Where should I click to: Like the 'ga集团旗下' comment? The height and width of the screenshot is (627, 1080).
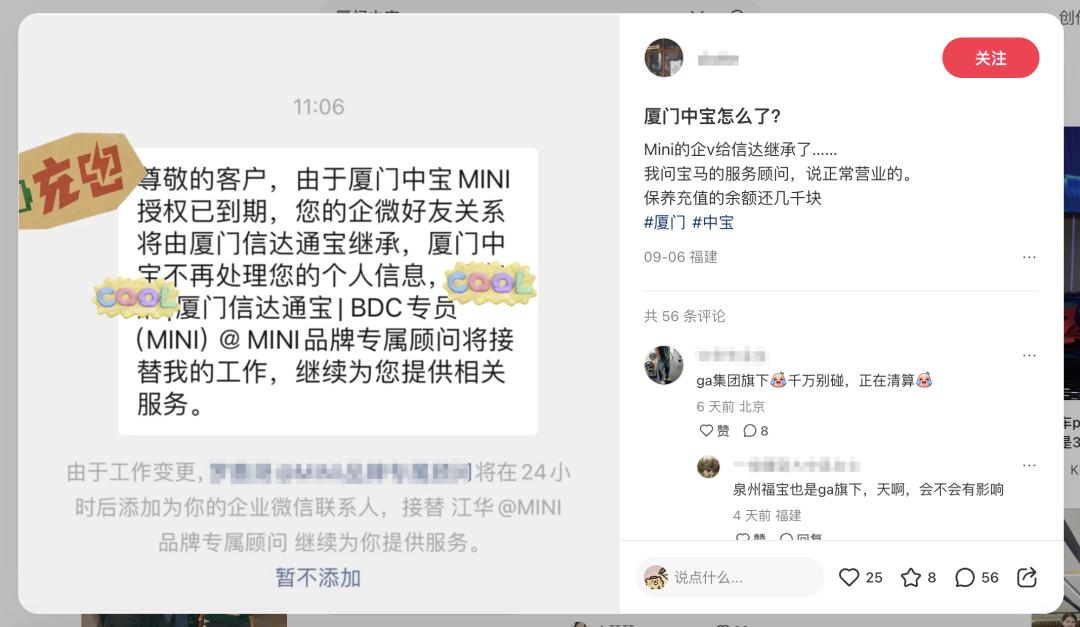tap(714, 431)
